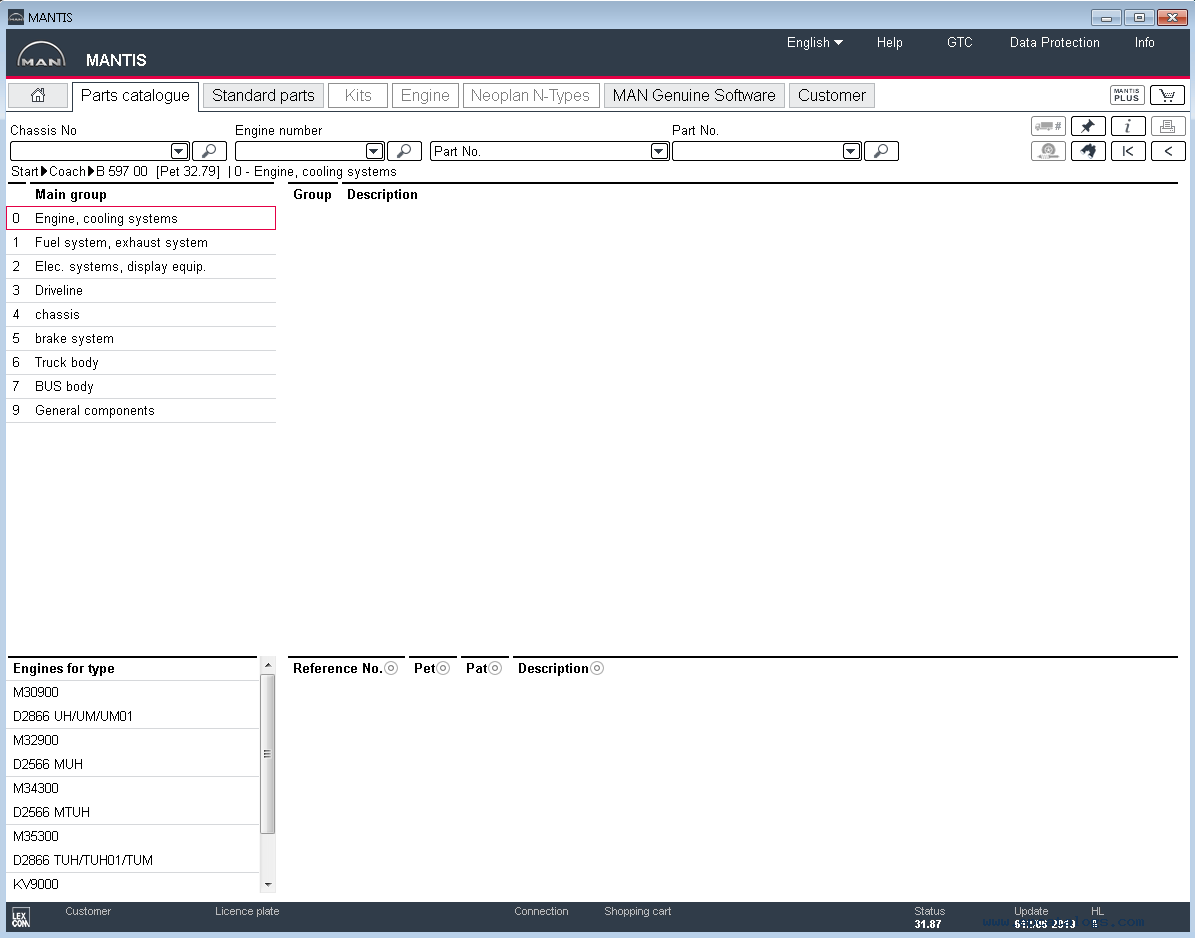Select Reference No. sort radio button
This screenshot has height=938, width=1195.
pyautogui.click(x=391, y=668)
